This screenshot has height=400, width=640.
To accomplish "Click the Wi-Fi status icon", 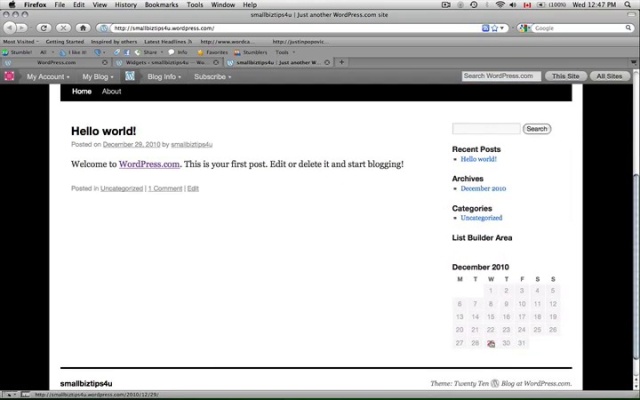I will click(x=500, y=5).
